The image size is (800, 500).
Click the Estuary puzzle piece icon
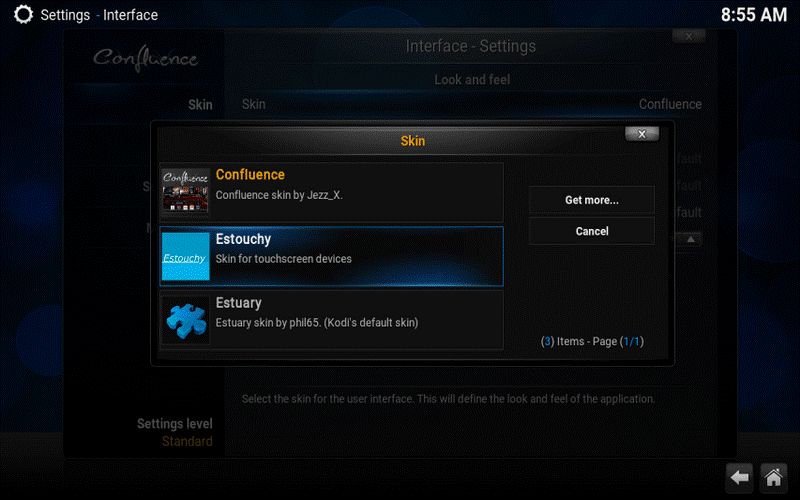pos(185,320)
